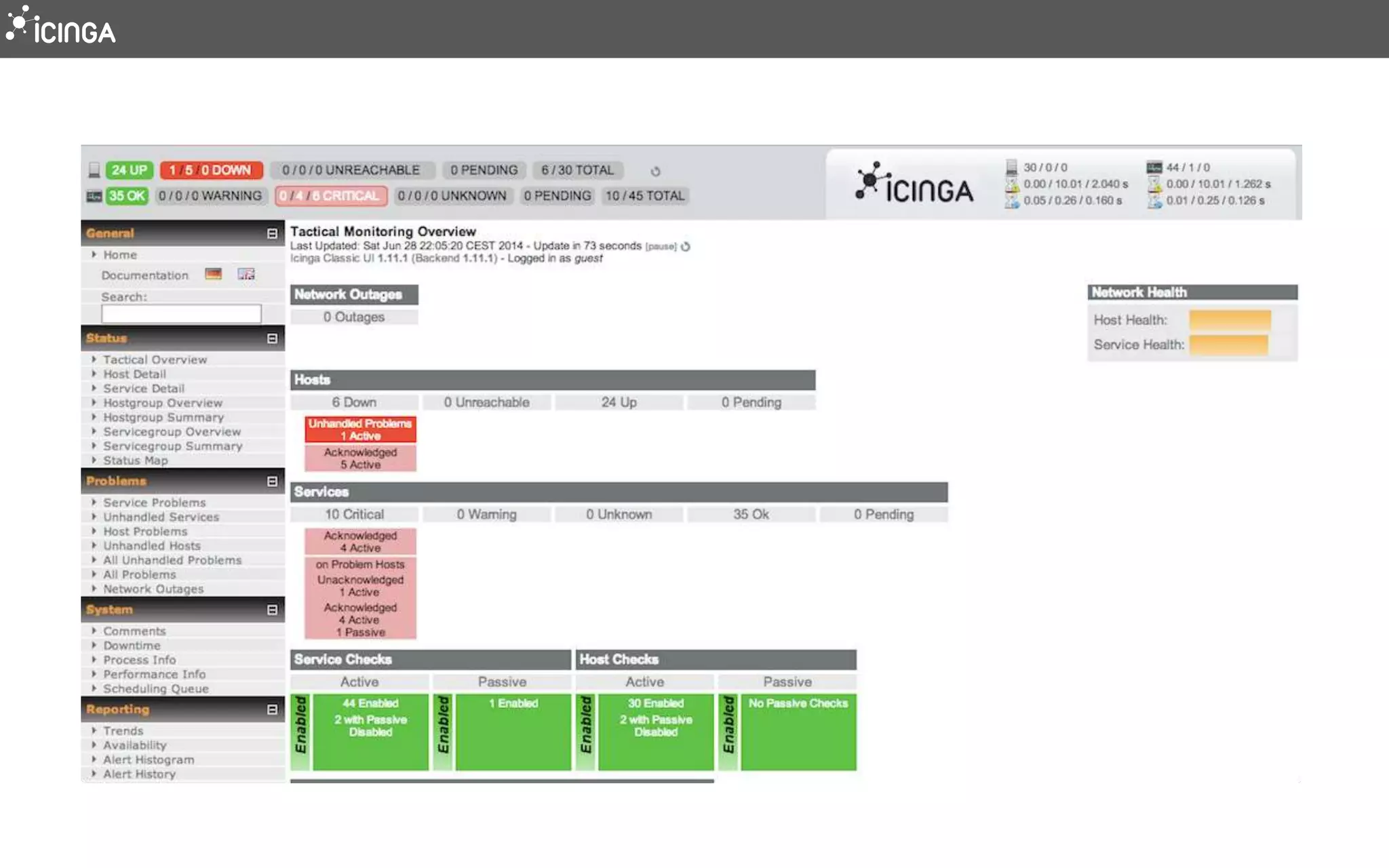Image resolution: width=1389 pixels, height=868 pixels.
Task: Open English documentation via flag icon
Action: 246,274
